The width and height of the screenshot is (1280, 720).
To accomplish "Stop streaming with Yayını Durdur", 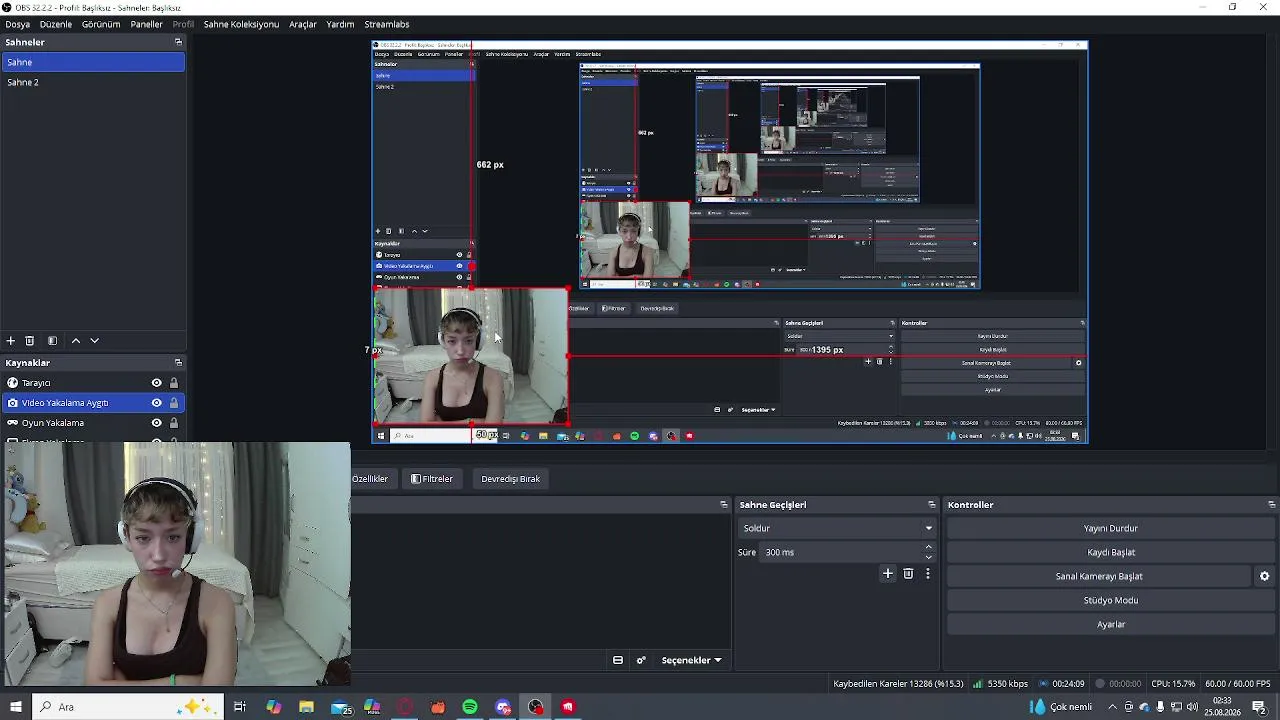I will (1111, 528).
